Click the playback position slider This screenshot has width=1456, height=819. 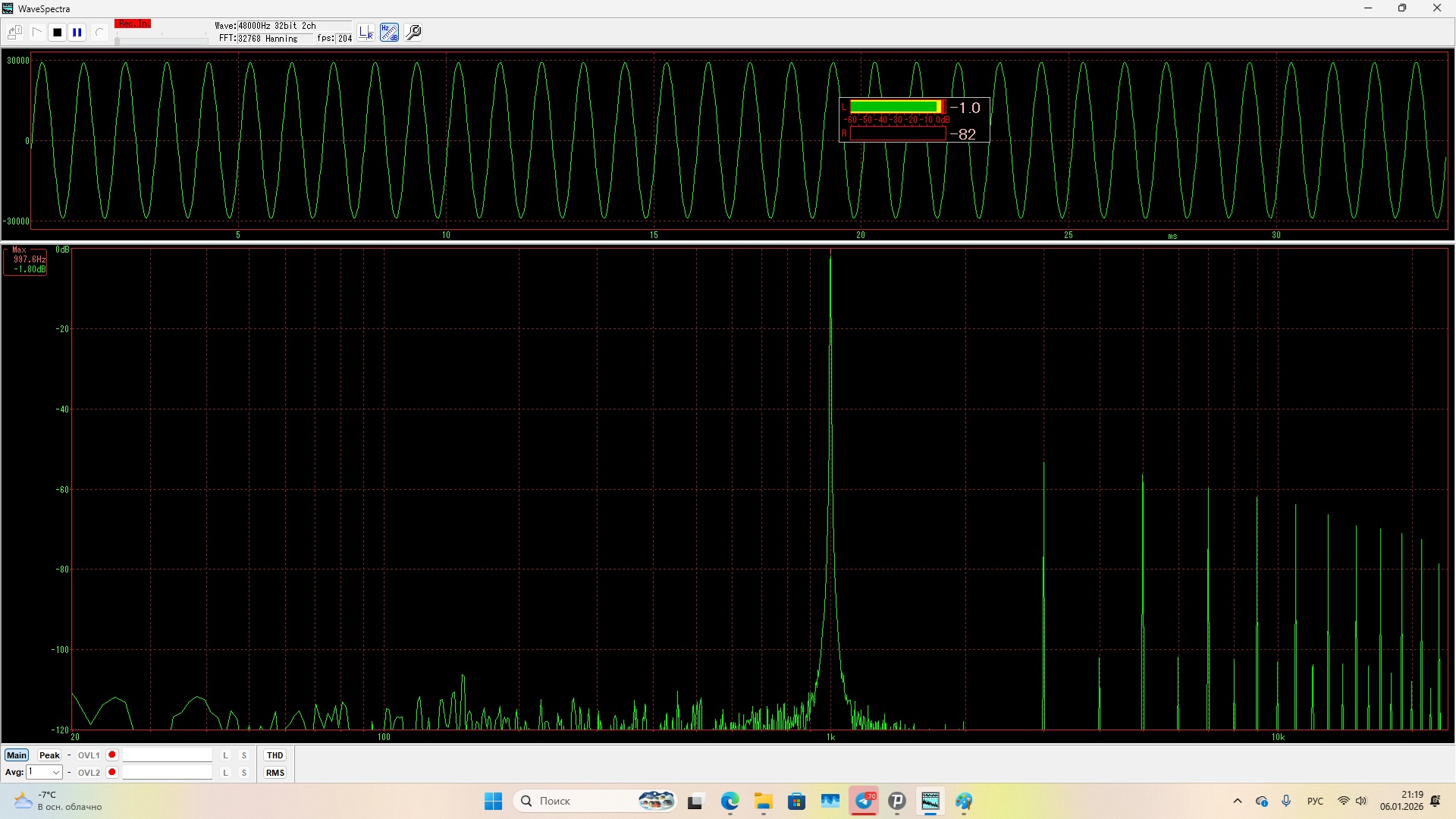161,41
